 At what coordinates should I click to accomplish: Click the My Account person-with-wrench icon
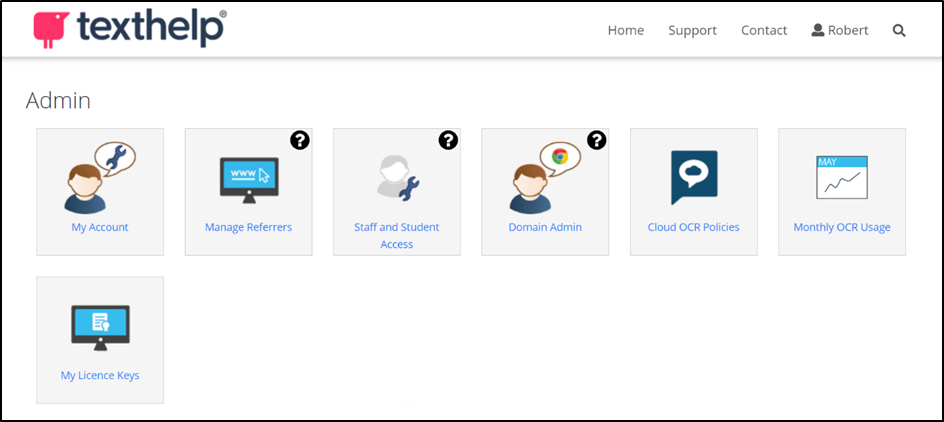(x=100, y=178)
